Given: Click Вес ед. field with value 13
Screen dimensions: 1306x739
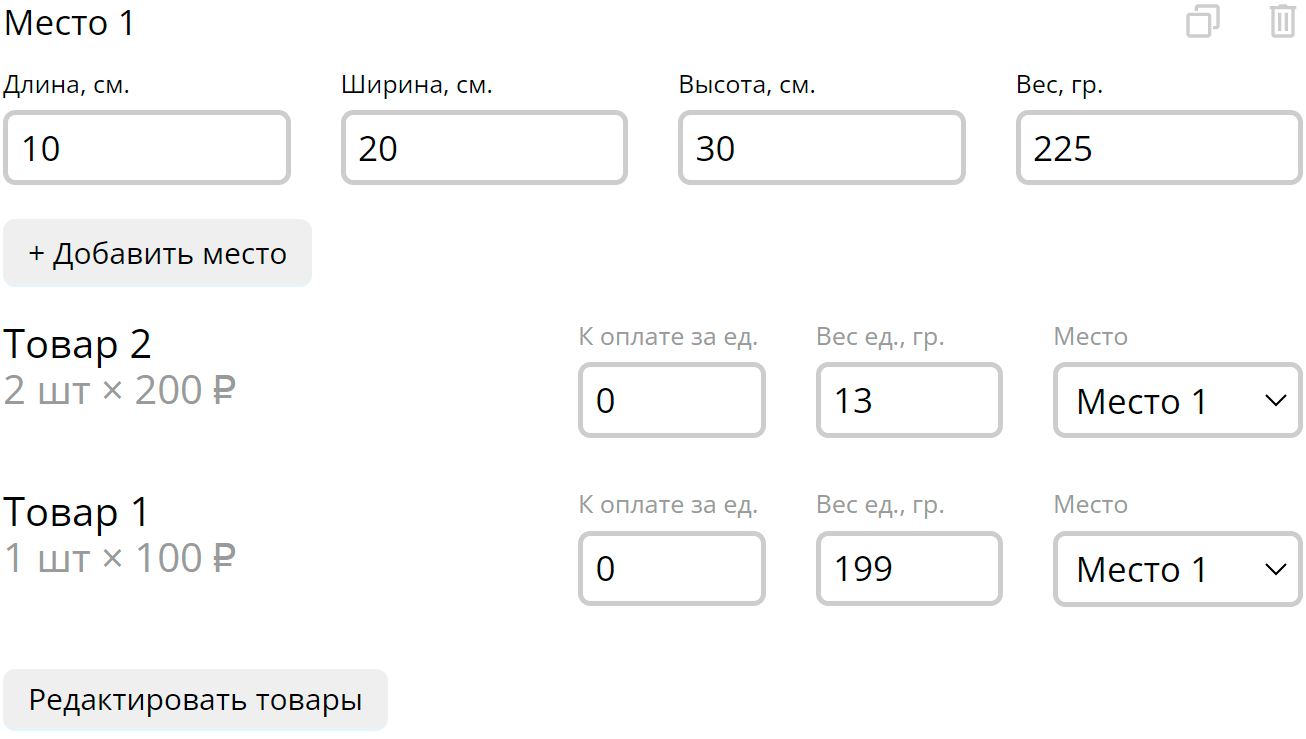Looking at the screenshot, I should [x=909, y=401].
